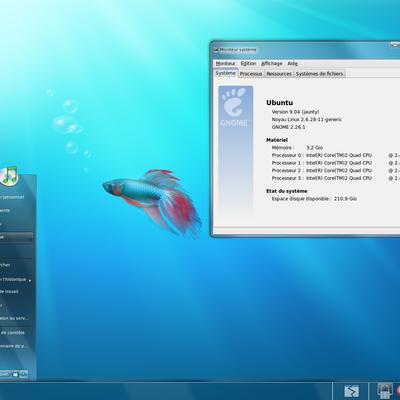400x400 pixels.
Task: Click the État du système heading
Action: (x=287, y=191)
